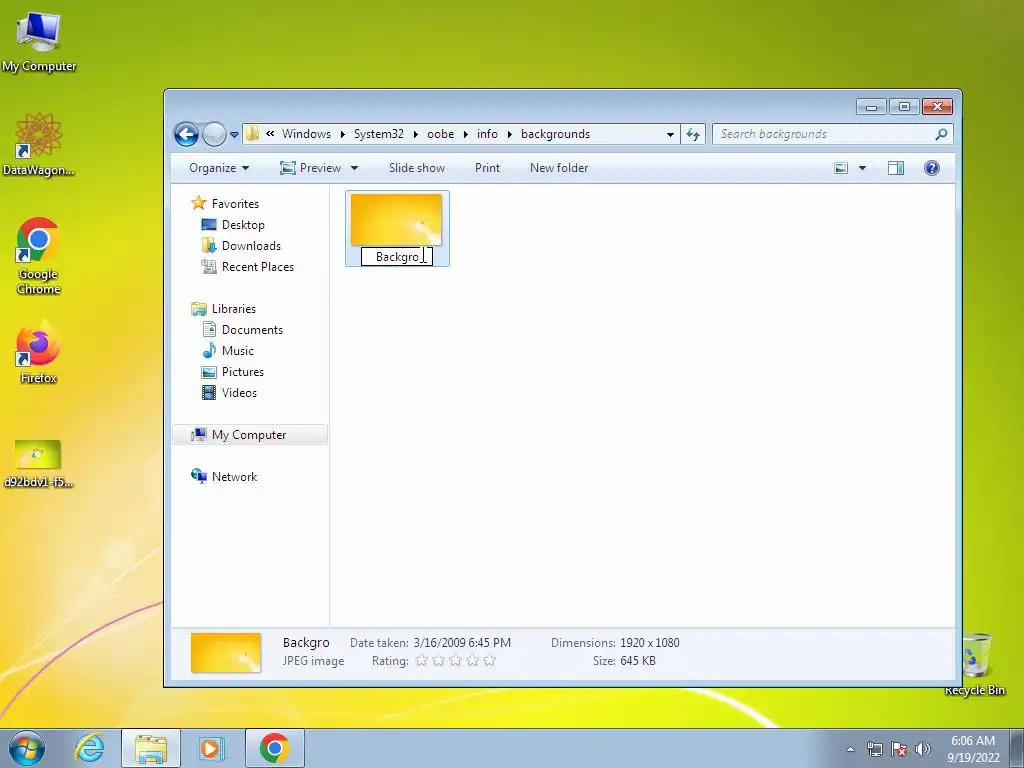The image size is (1024, 768).
Task: Select DataWagon desktop shortcut
Action: (x=39, y=144)
